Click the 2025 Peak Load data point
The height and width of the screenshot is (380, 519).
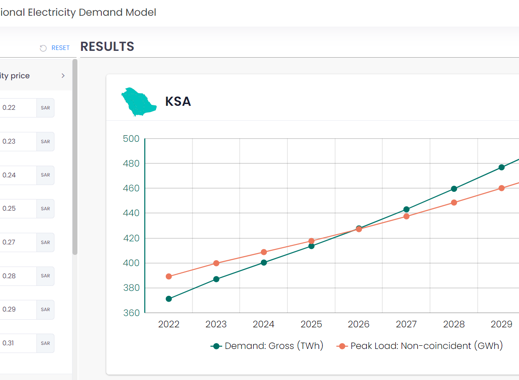[x=311, y=241]
